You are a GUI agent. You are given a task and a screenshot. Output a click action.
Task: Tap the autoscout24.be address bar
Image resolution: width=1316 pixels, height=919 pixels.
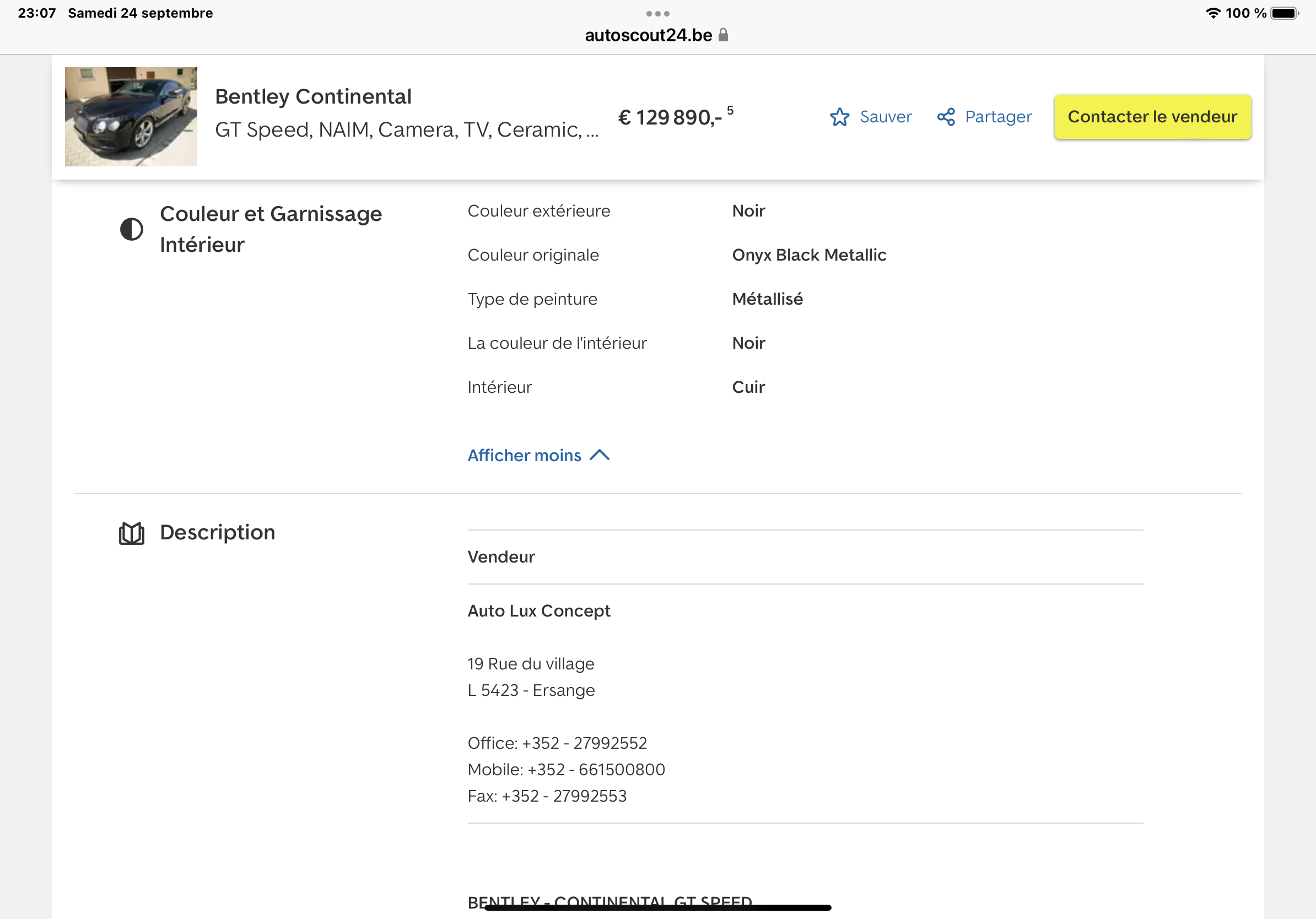click(648, 35)
